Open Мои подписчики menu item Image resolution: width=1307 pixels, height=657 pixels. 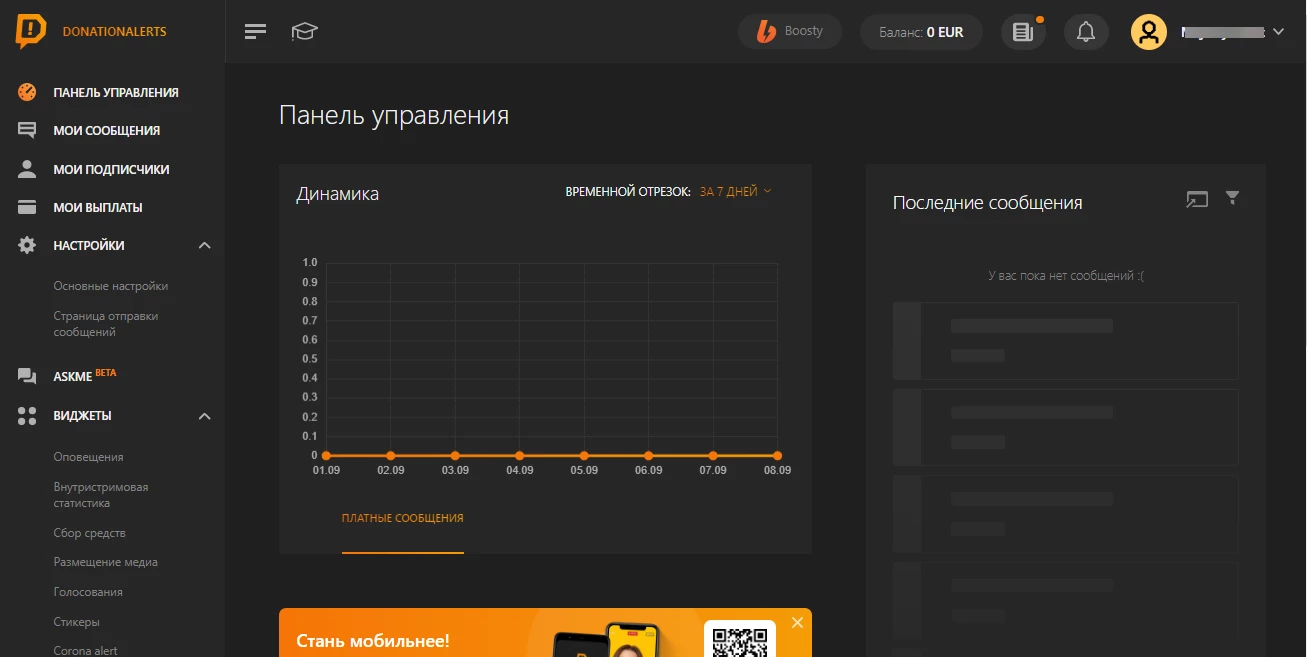click(x=111, y=169)
